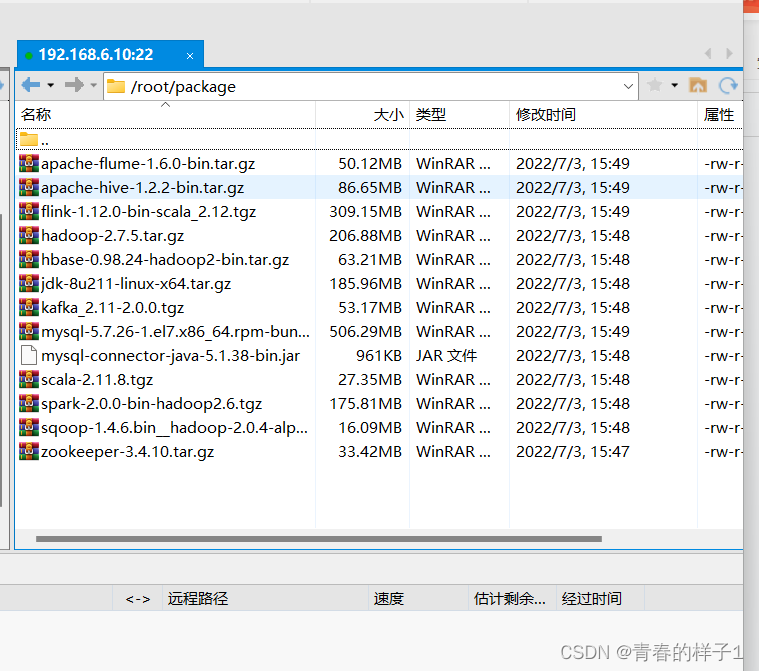Click the flink-1.12.0-bin-scala_2.12.tgz archive icon

click(x=29, y=212)
